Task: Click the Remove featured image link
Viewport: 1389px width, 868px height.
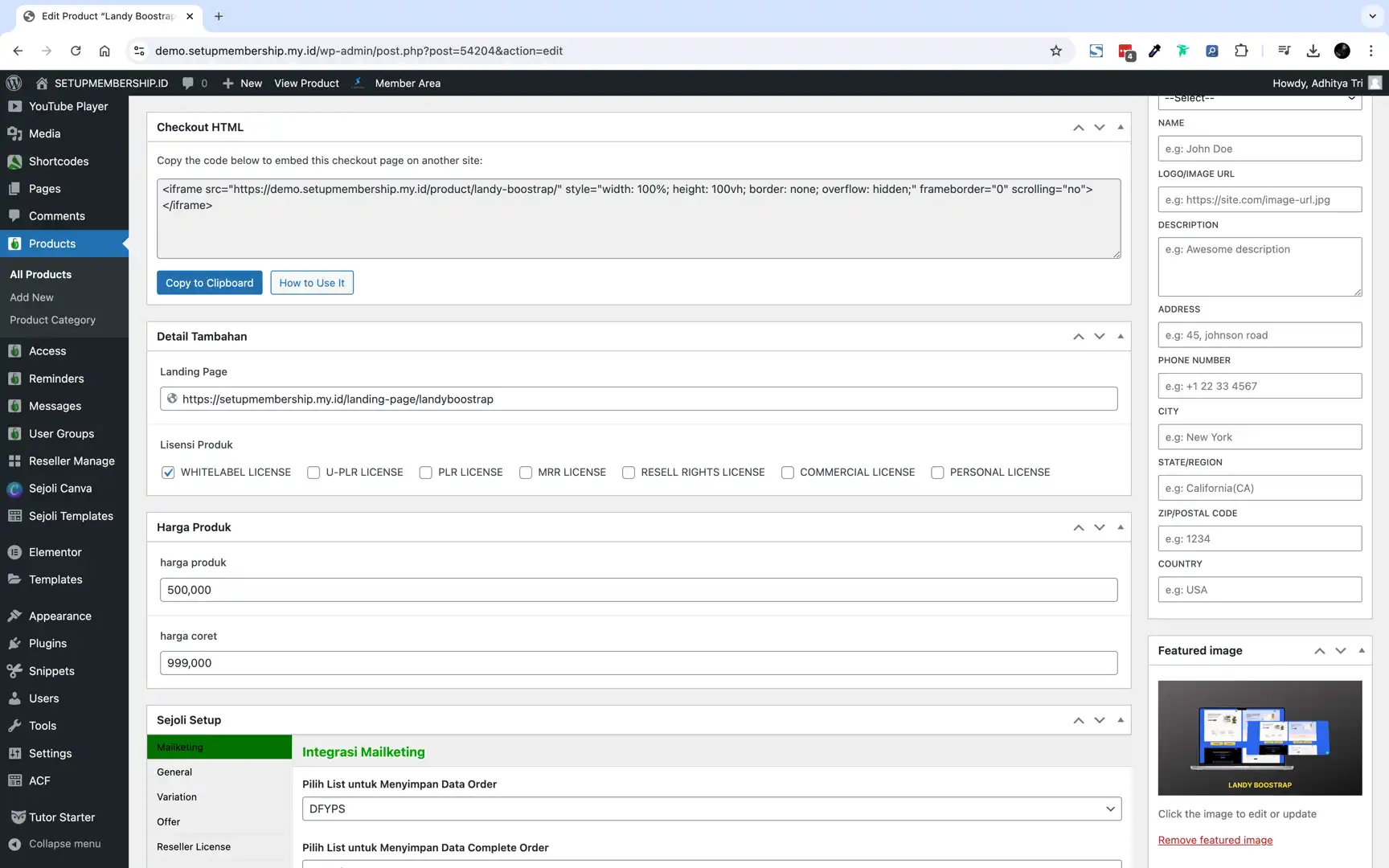Action: 1215,840
